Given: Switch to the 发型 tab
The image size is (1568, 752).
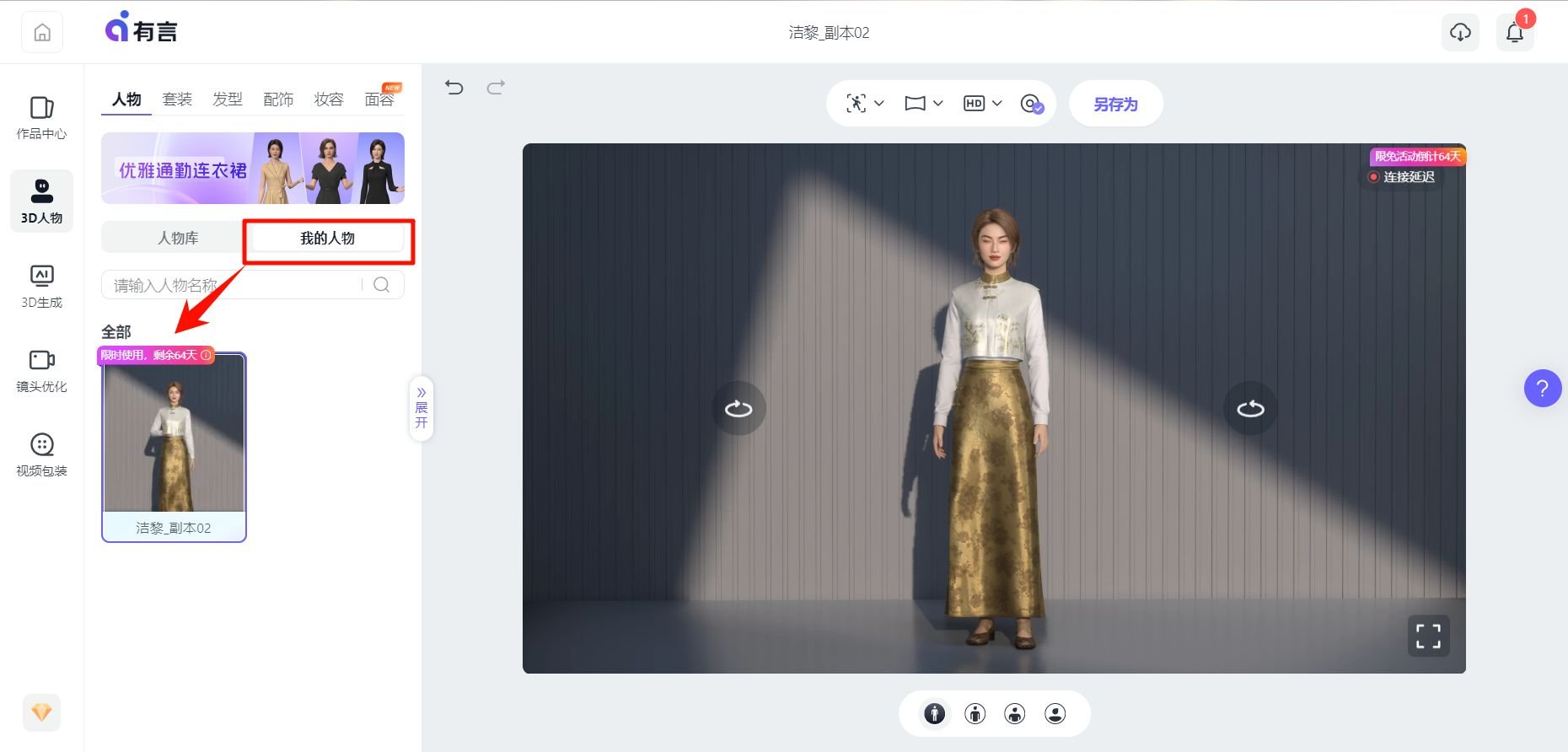Looking at the screenshot, I should click(228, 99).
